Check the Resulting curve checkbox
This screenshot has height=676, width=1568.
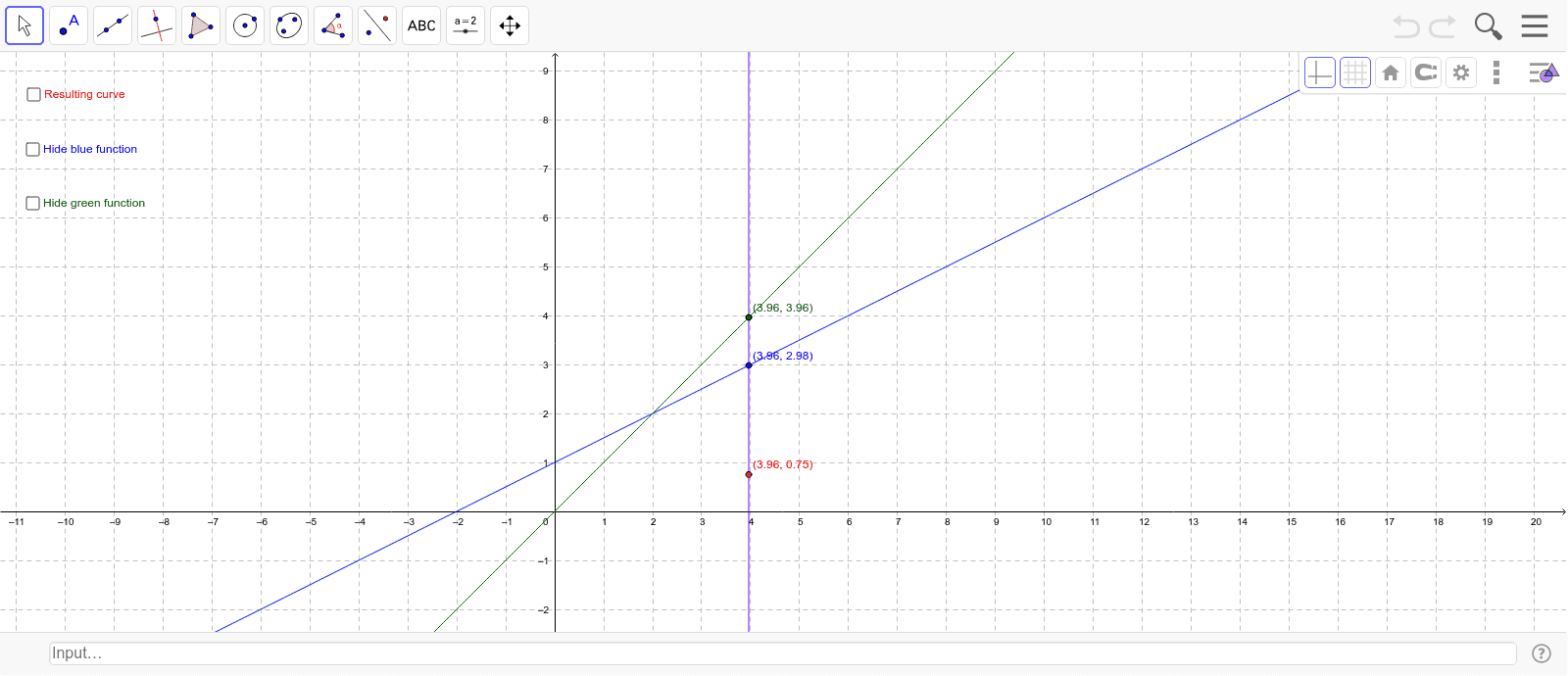click(33, 95)
